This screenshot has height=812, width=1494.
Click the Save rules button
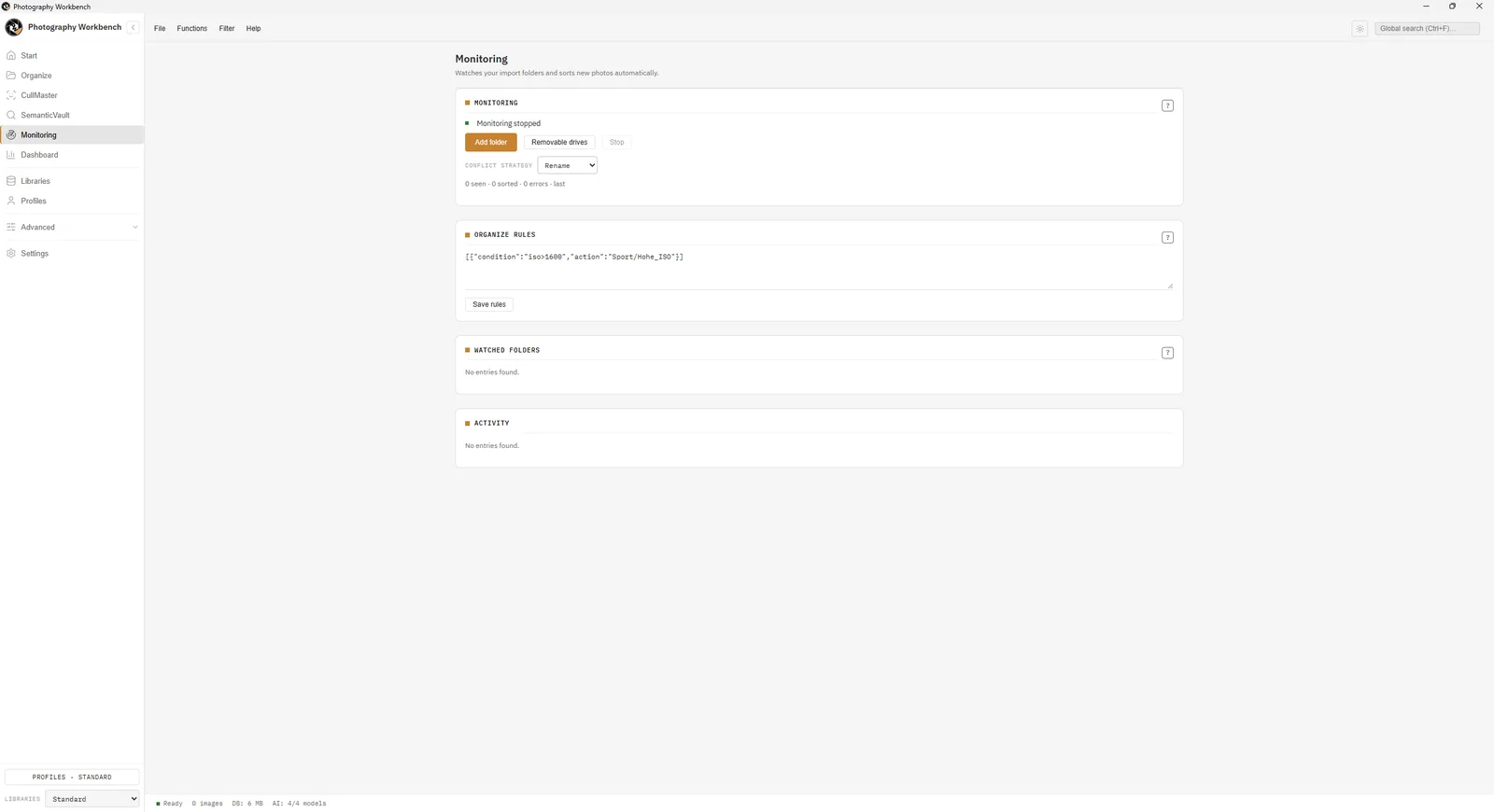tap(489, 304)
